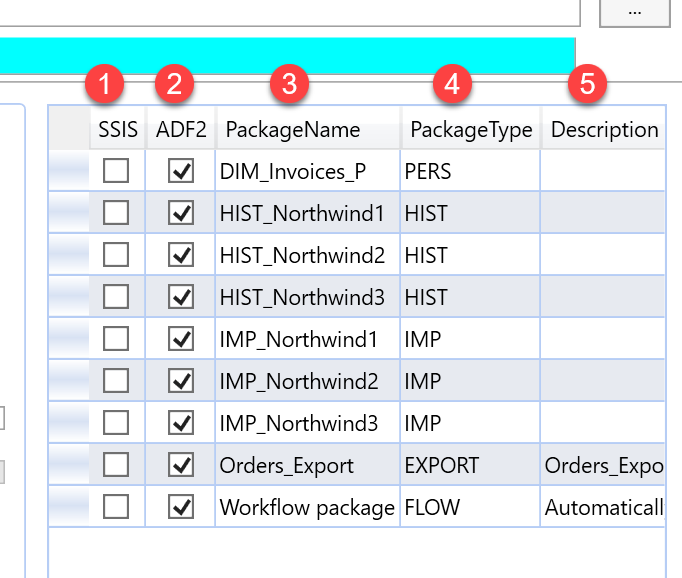
Task: Uncheck ADF2 box for IMP_Northwind2
Action: pos(181,381)
